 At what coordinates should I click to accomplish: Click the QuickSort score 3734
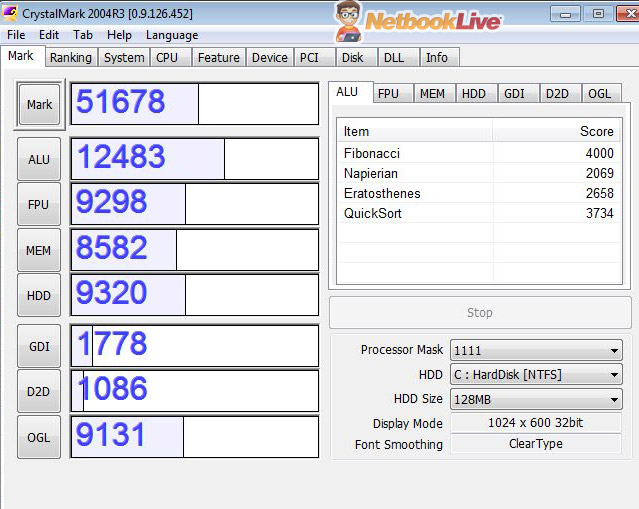[x=599, y=213]
